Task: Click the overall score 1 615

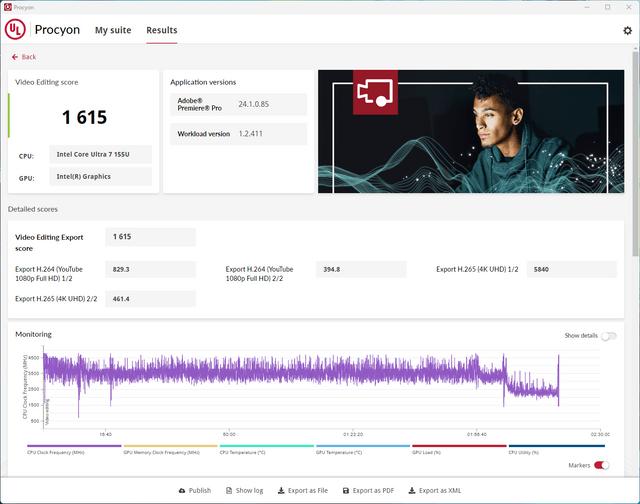Action: pos(84,118)
